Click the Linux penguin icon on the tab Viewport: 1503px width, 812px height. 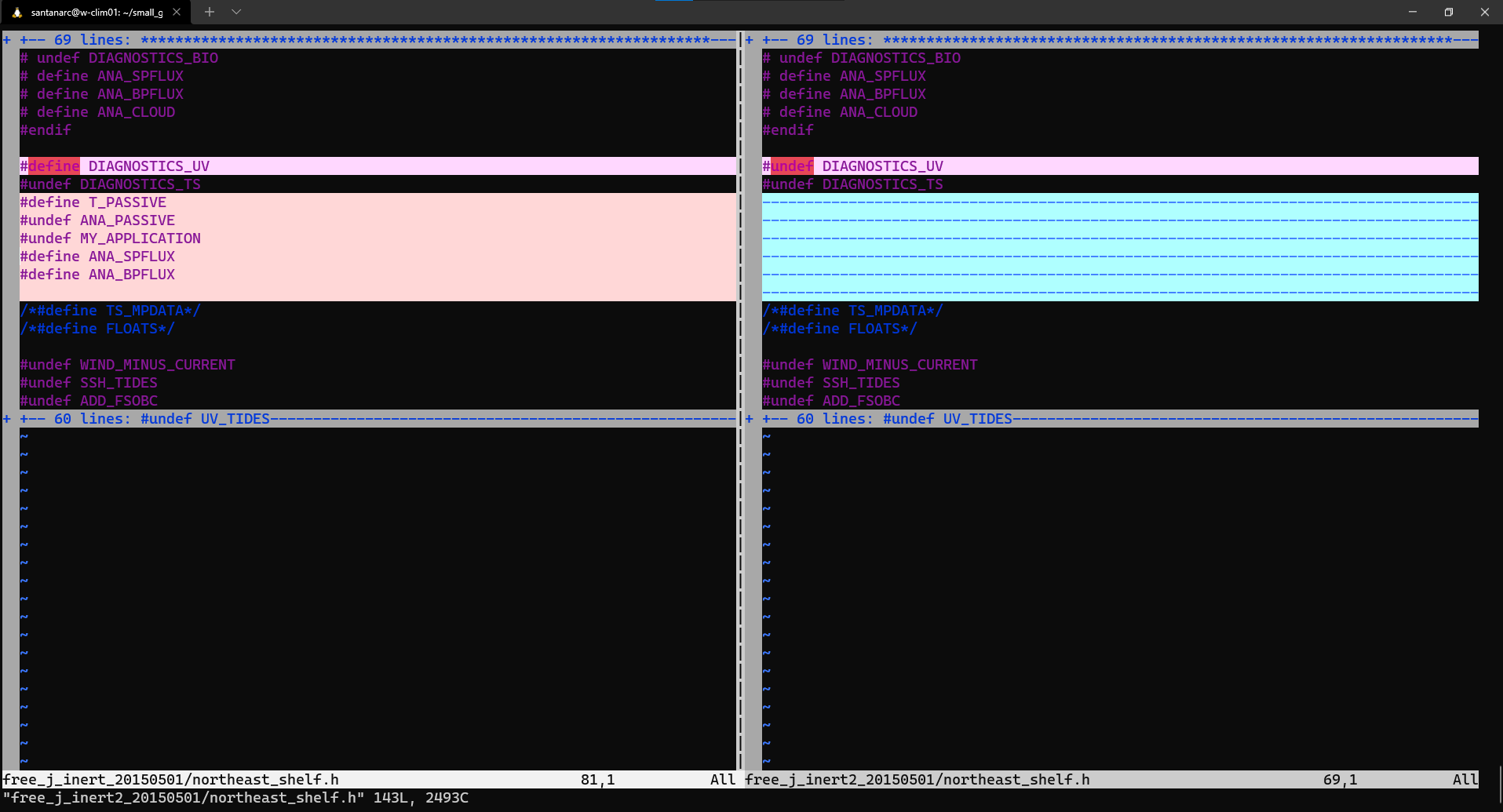(x=16, y=12)
